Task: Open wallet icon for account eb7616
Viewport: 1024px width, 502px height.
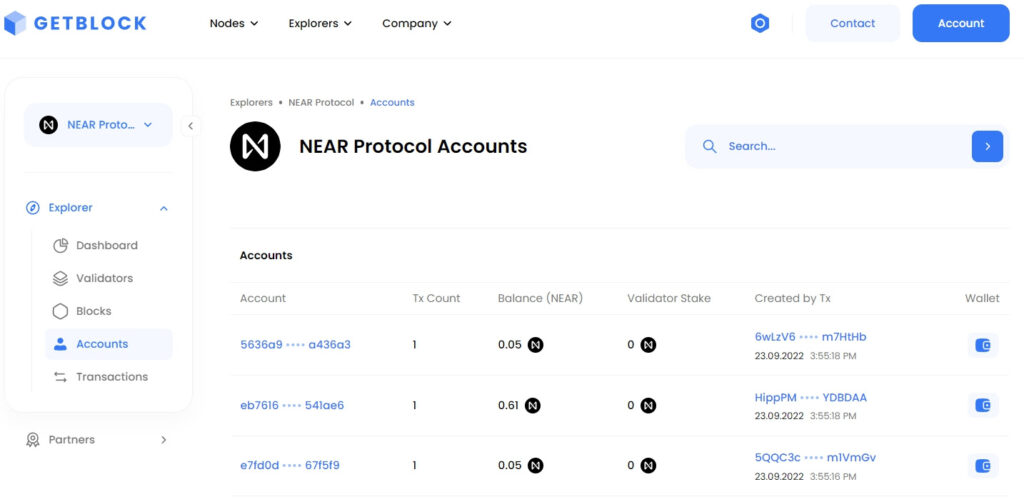Action: click(x=983, y=405)
